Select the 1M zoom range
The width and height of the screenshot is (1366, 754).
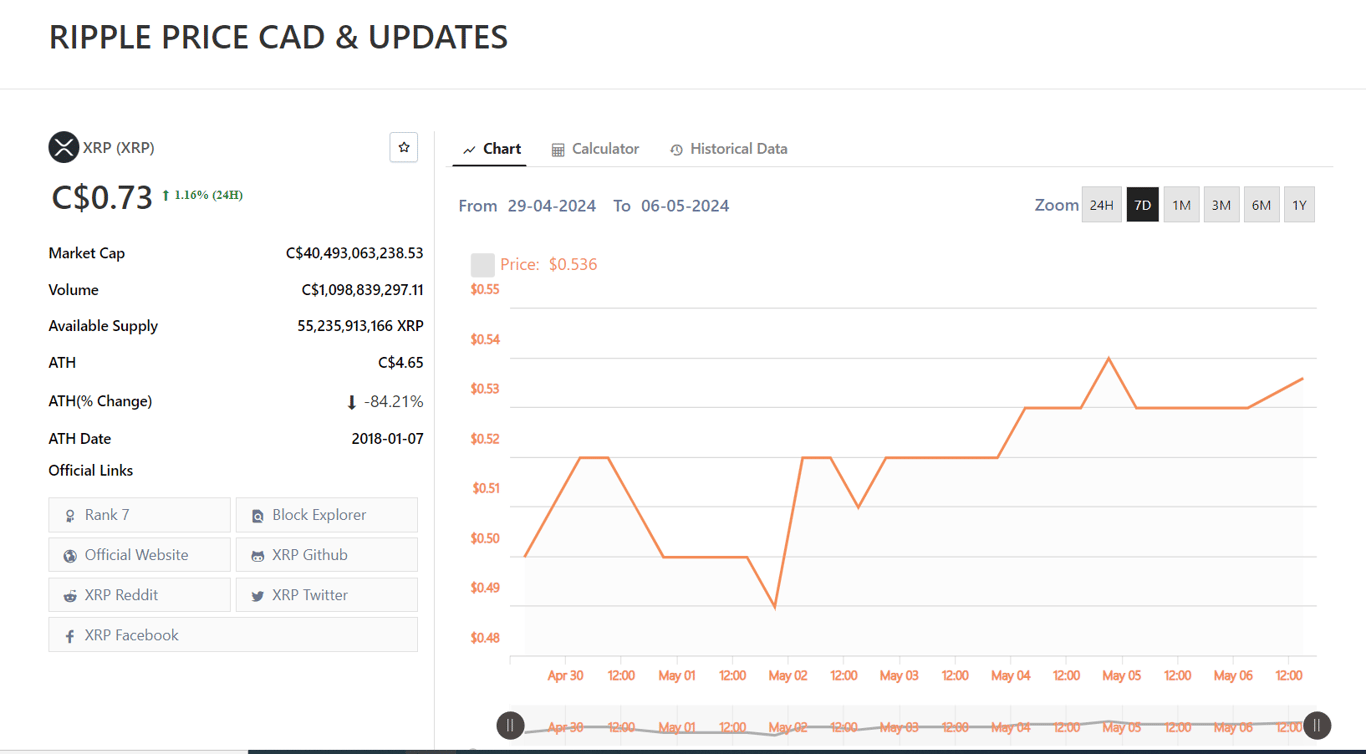[x=1181, y=205]
